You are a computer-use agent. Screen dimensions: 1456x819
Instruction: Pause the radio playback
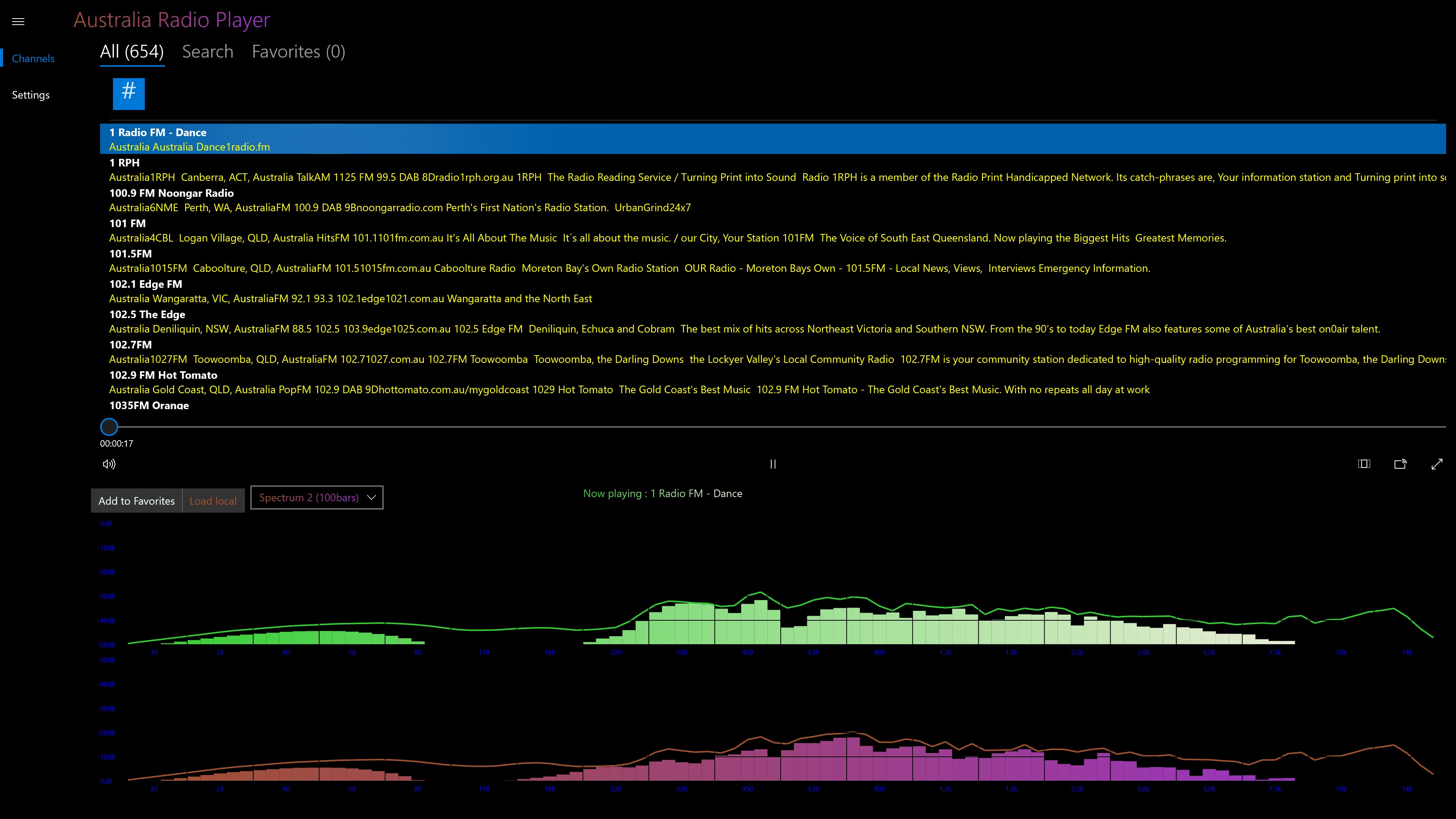tap(773, 464)
